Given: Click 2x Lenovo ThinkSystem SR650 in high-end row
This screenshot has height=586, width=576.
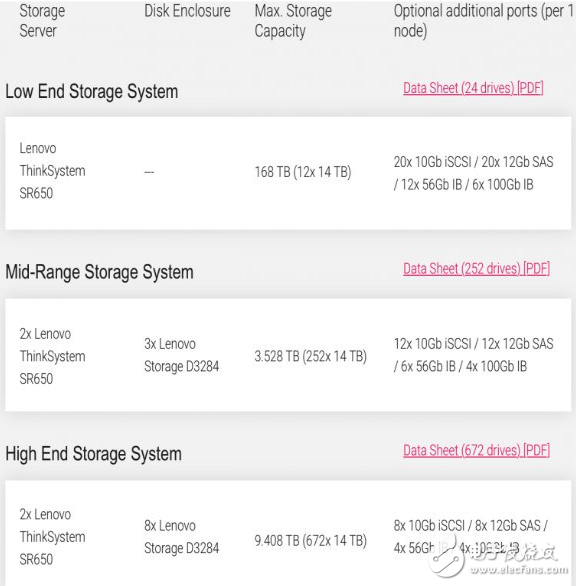Looking at the screenshot, I should (52, 537).
